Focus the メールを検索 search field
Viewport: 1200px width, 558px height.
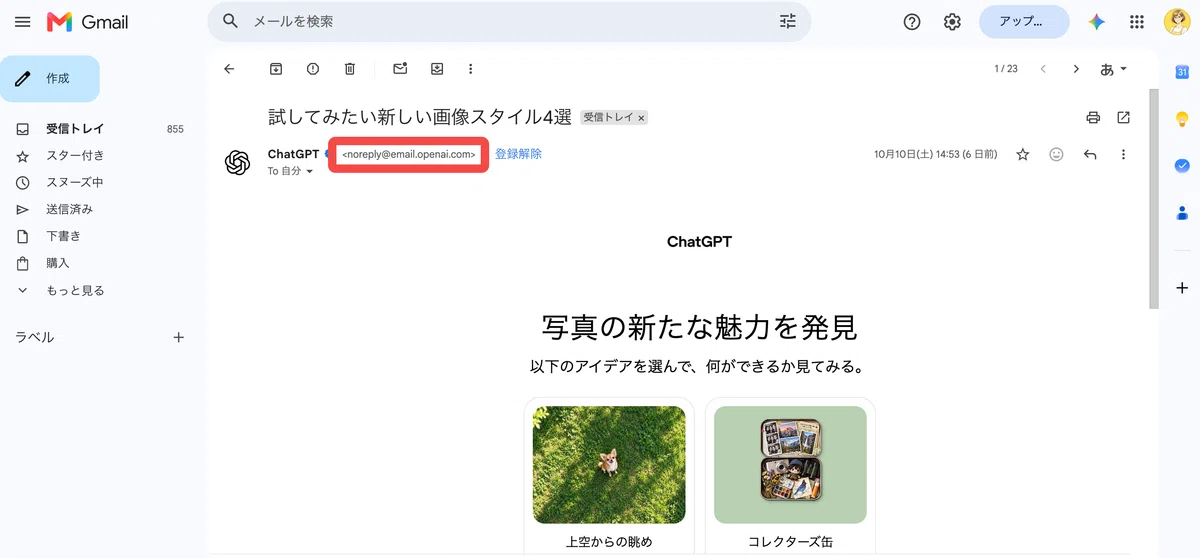point(510,21)
